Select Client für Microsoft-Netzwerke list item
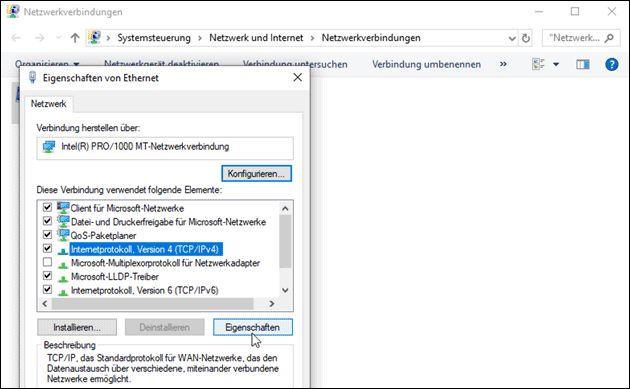Image resolution: width=630 pixels, height=389 pixels. [x=127, y=208]
